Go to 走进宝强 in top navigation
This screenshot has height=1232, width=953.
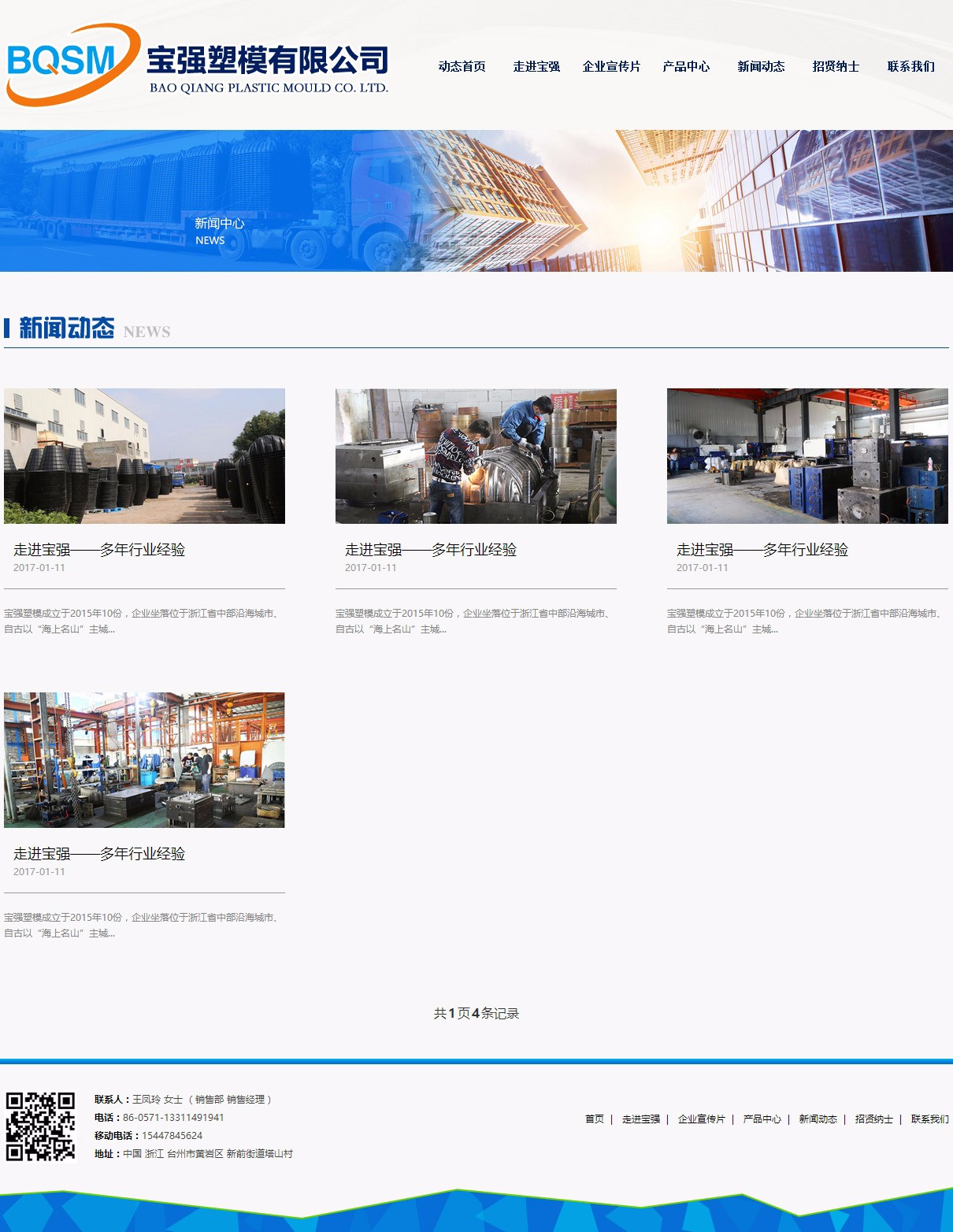coord(536,67)
